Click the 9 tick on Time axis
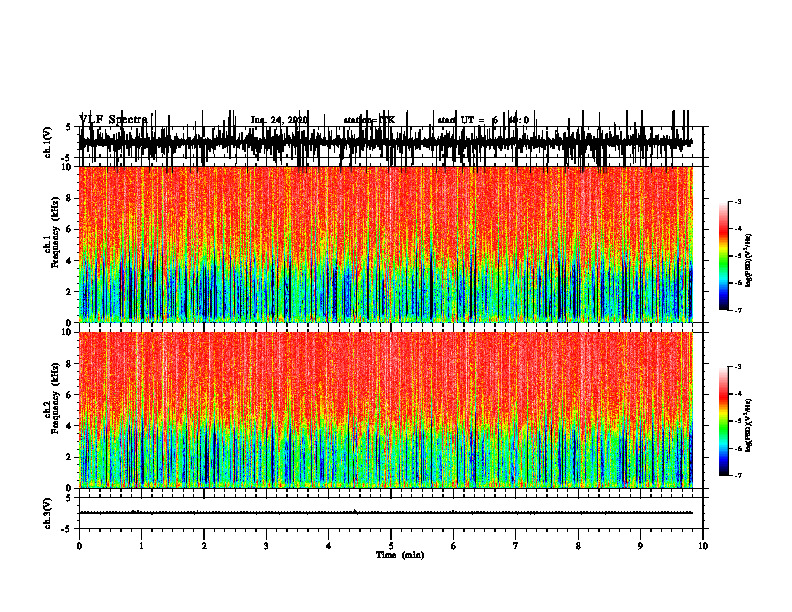This screenshot has width=792, height=612. point(640,546)
